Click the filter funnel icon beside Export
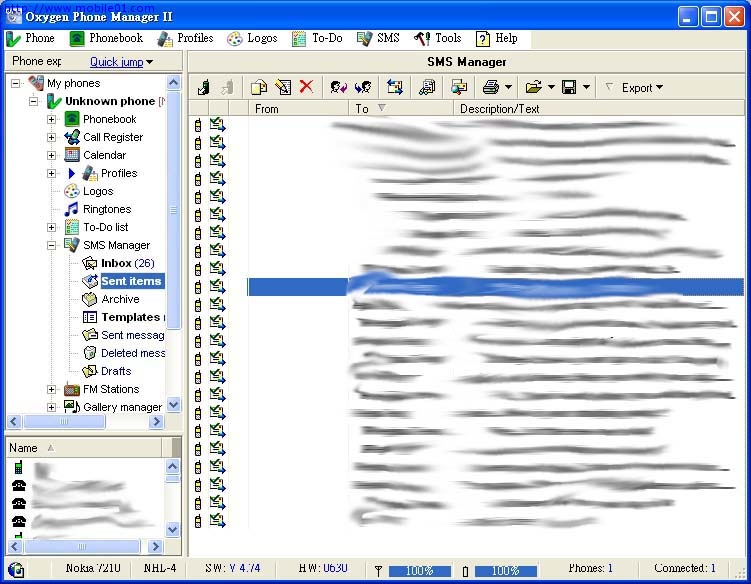The height and width of the screenshot is (584, 751). tap(609, 87)
